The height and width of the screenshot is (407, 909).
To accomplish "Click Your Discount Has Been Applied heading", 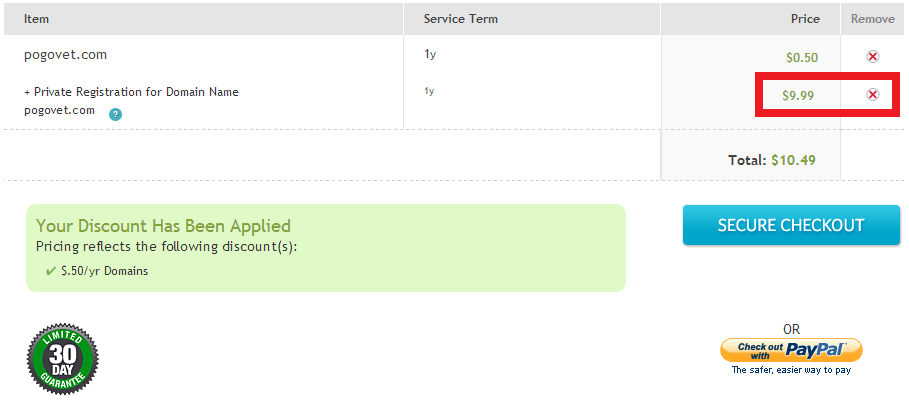I will pos(163,226).
